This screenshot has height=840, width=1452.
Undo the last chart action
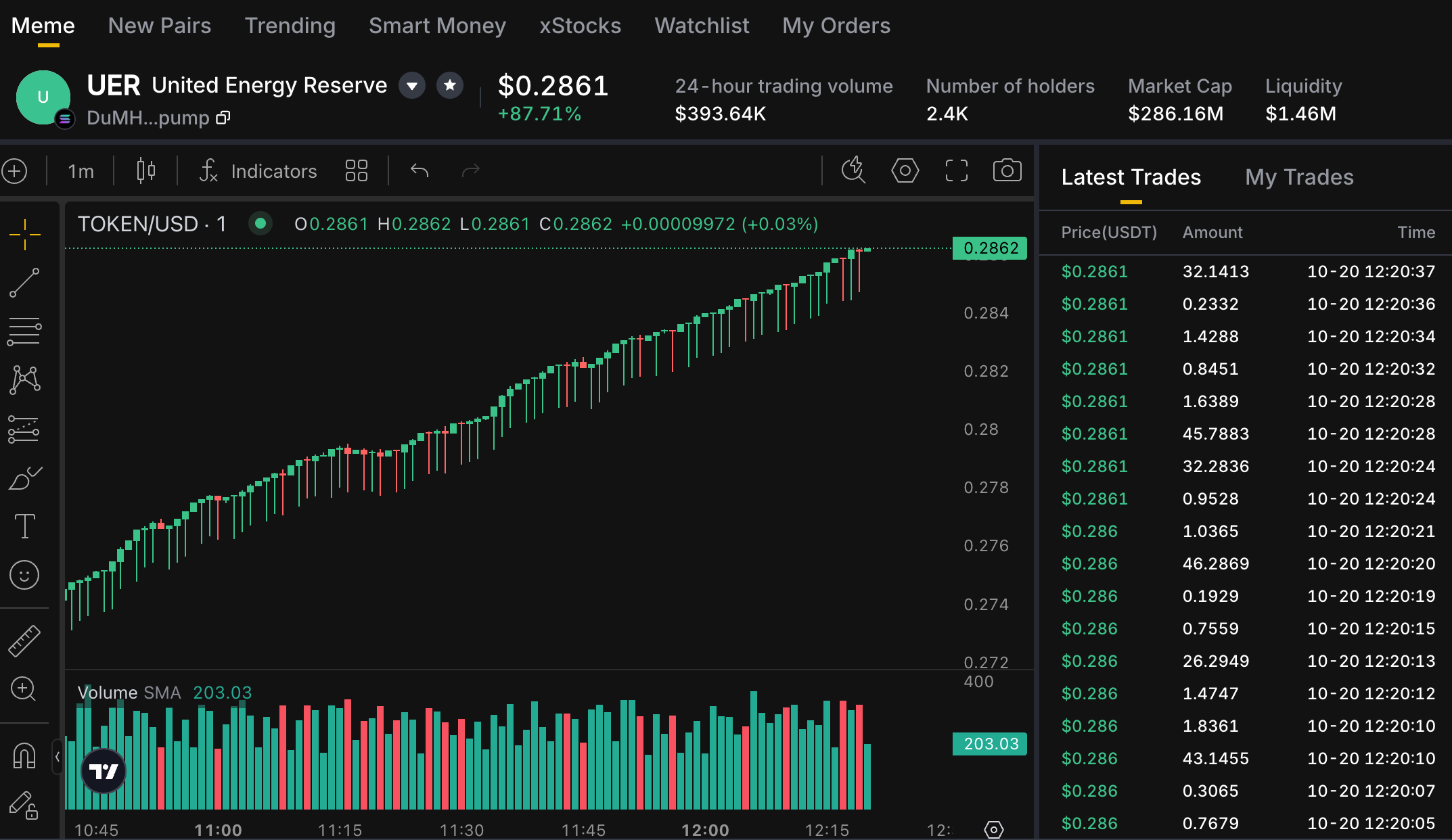[419, 171]
